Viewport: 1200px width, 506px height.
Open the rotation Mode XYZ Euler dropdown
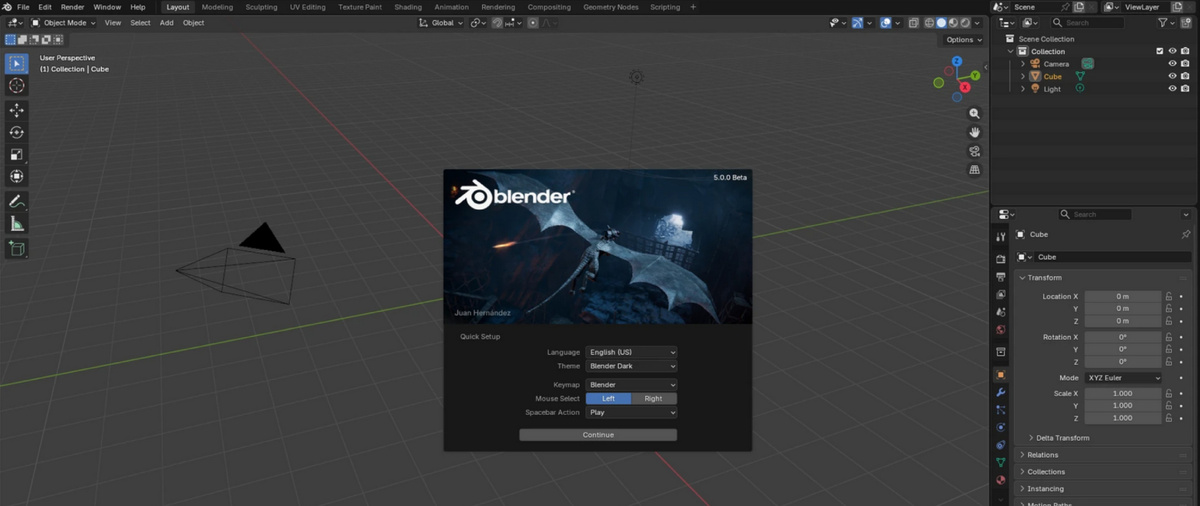pos(1123,378)
